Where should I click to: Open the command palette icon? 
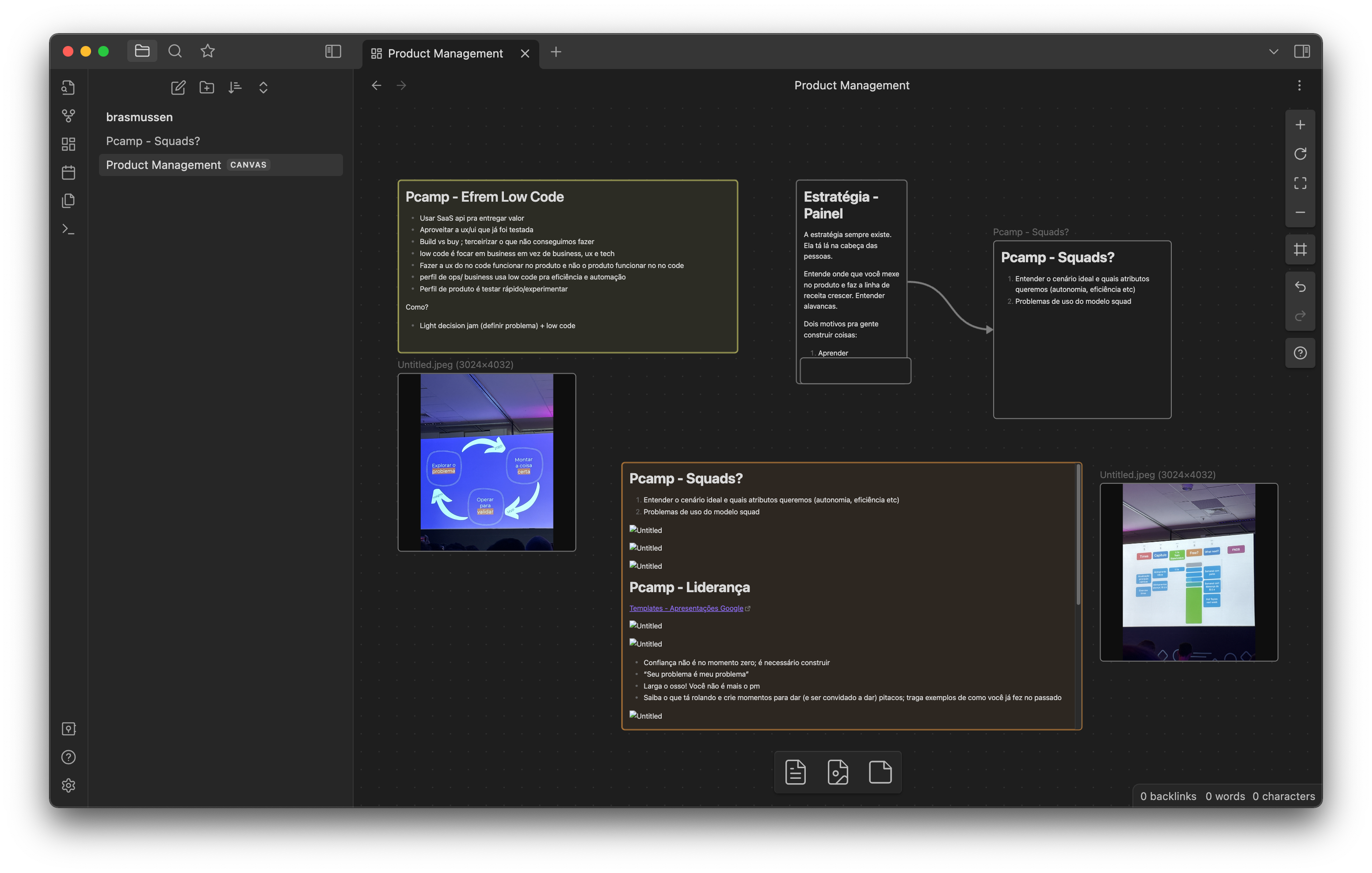[69, 229]
